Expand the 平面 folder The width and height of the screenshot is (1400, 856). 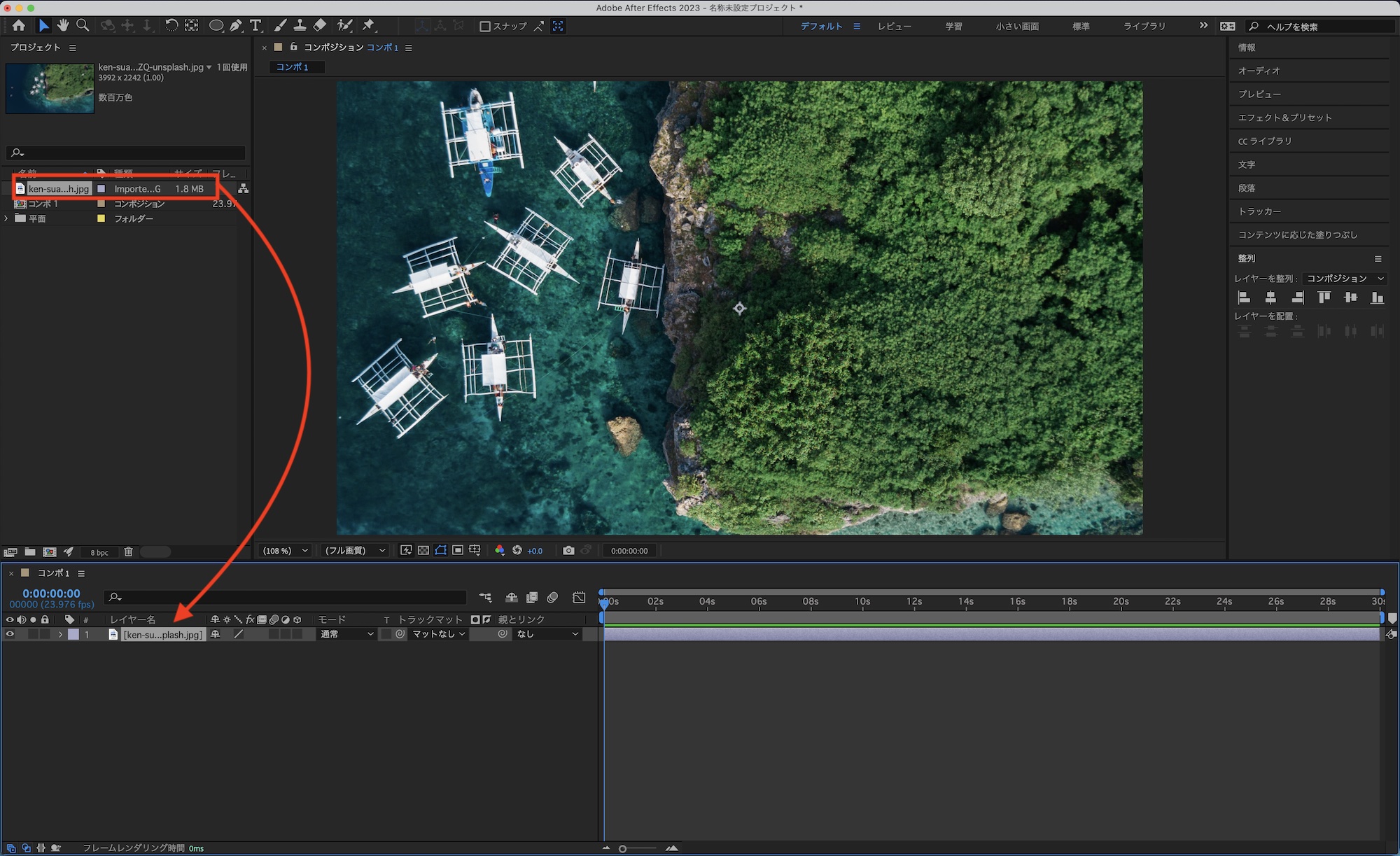[x=6, y=218]
